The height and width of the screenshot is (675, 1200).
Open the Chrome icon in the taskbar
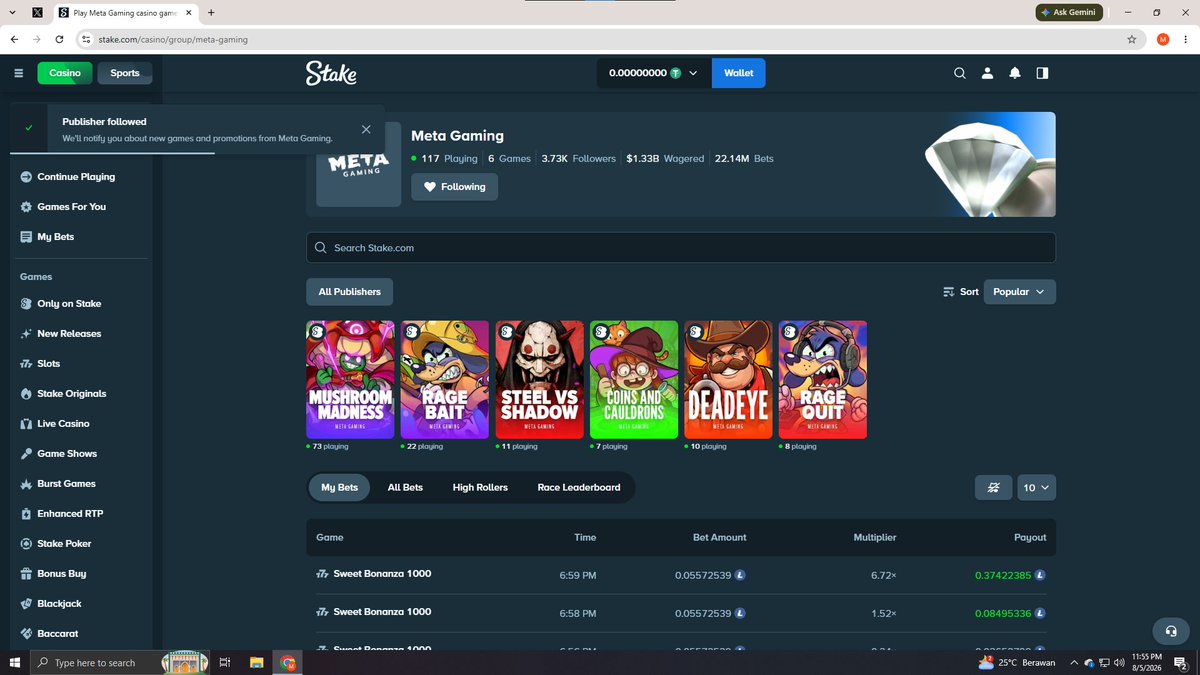[x=287, y=662]
